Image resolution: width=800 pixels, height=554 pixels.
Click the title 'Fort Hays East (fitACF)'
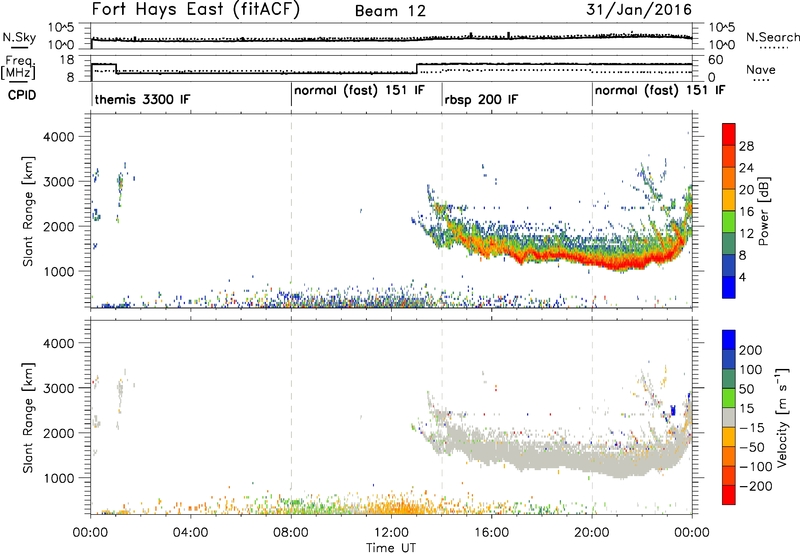tap(195, 10)
